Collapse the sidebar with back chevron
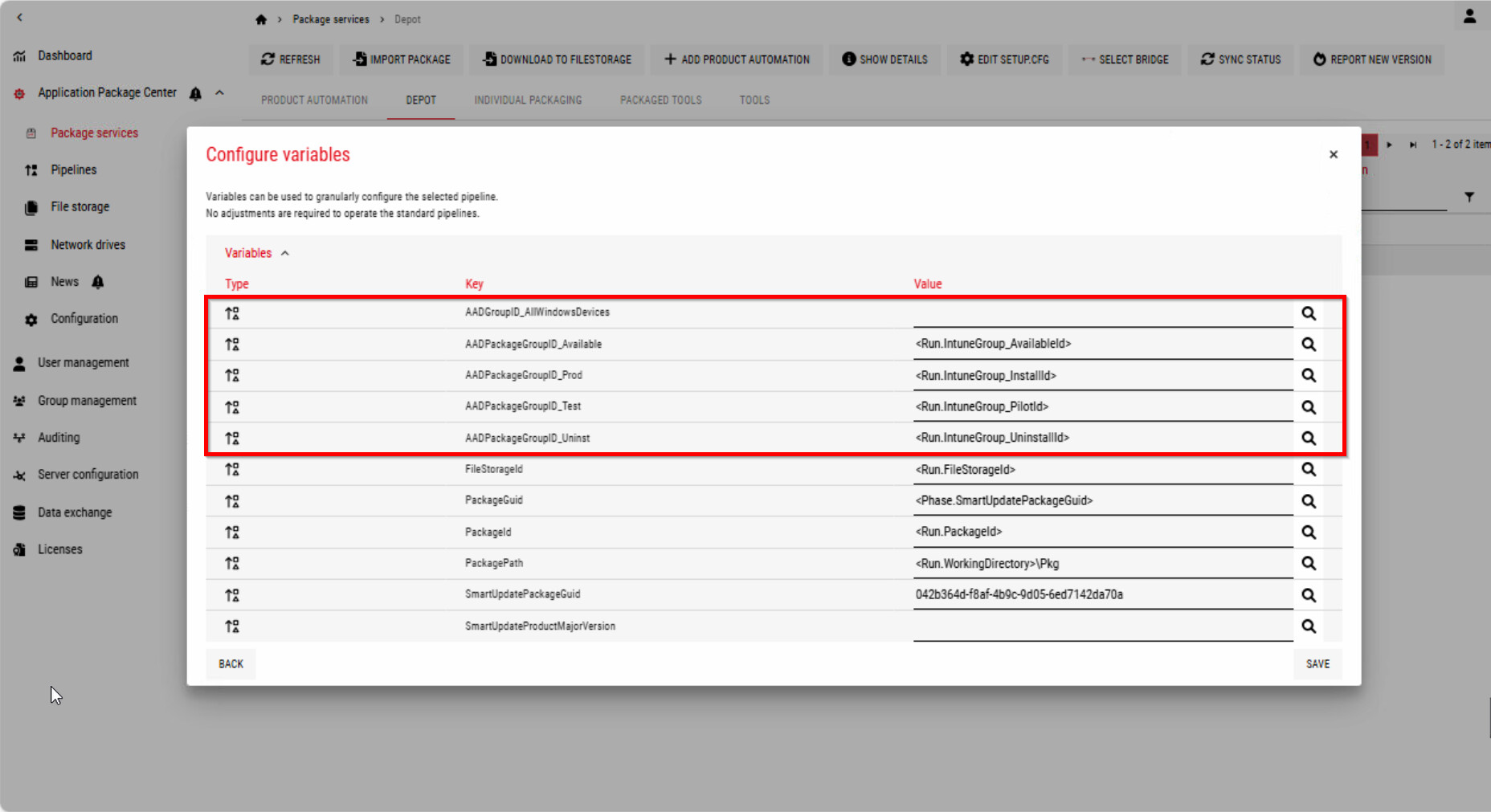Image resolution: width=1491 pixels, height=812 pixels. [x=20, y=17]
